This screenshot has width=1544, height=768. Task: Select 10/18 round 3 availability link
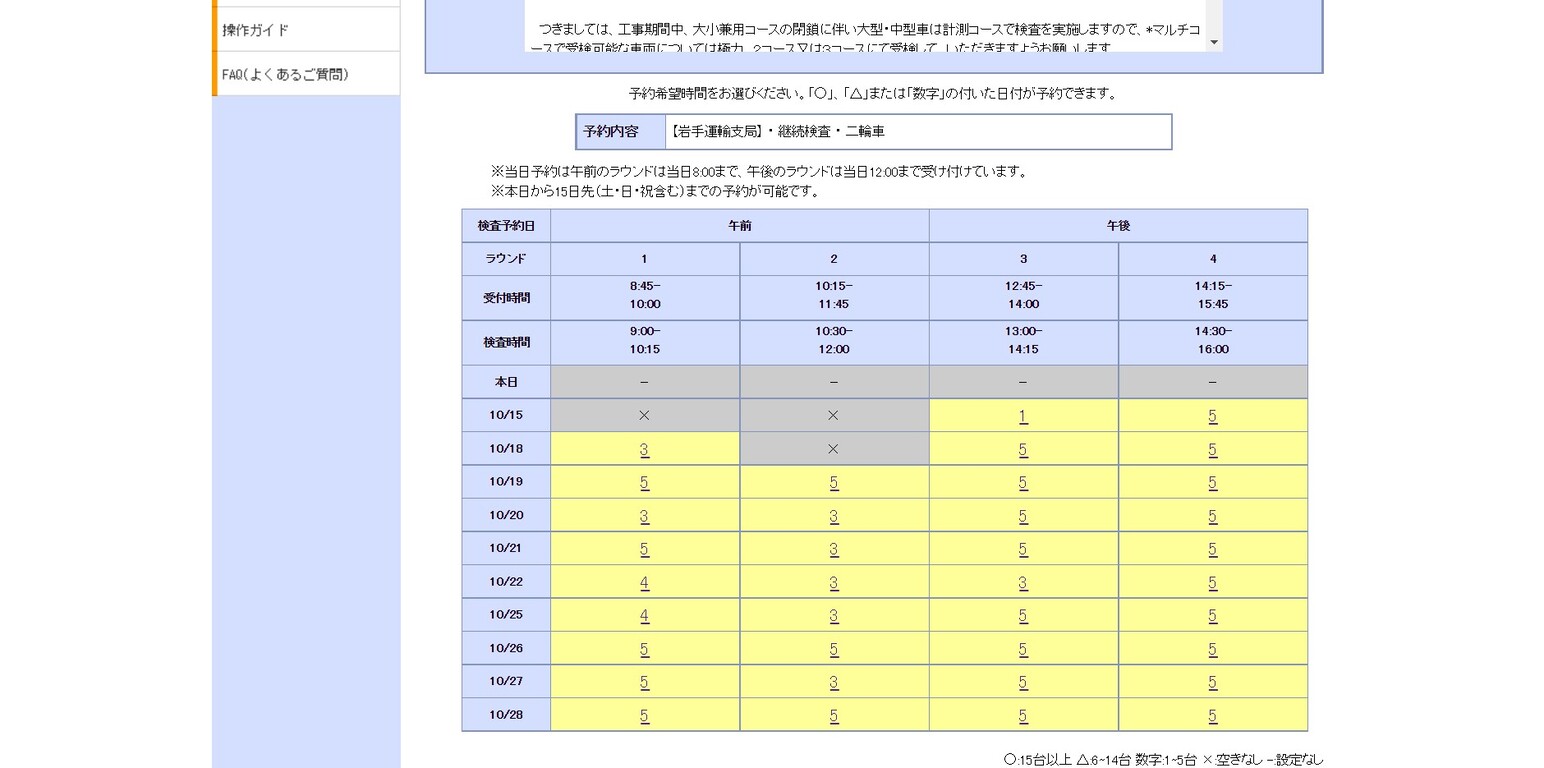click(1023, 450)
